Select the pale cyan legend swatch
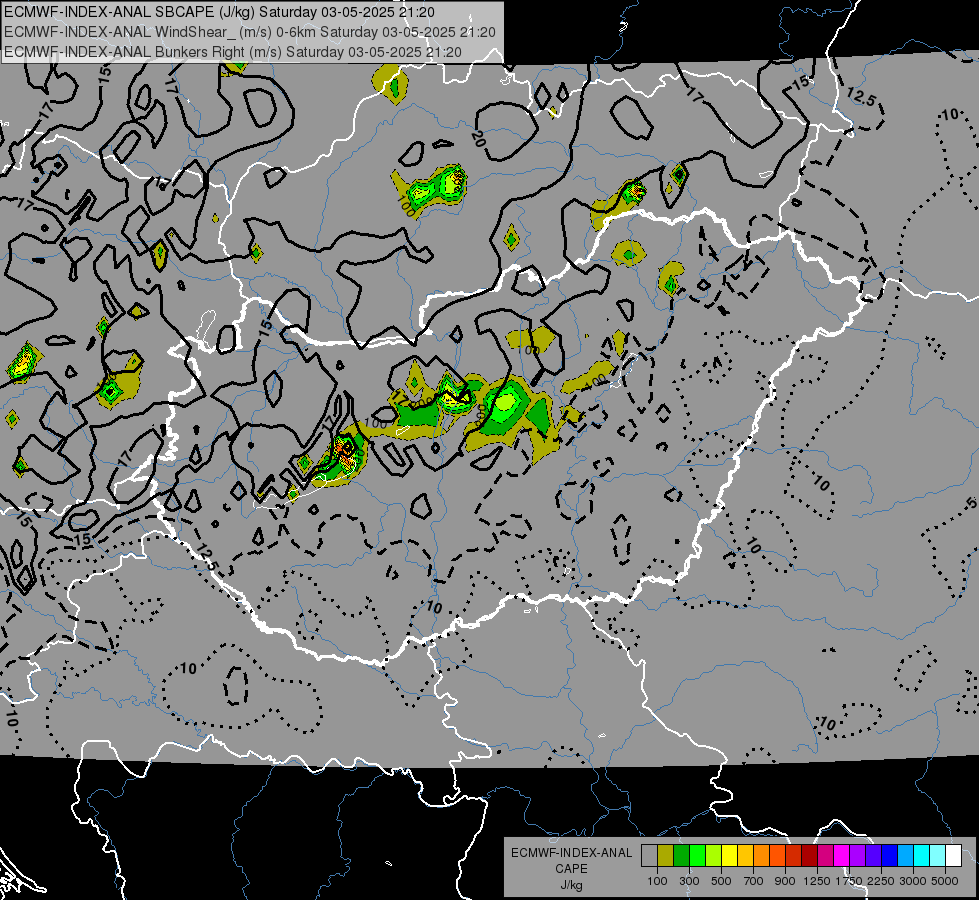This screenshot has height=900, width=979. 938,856
